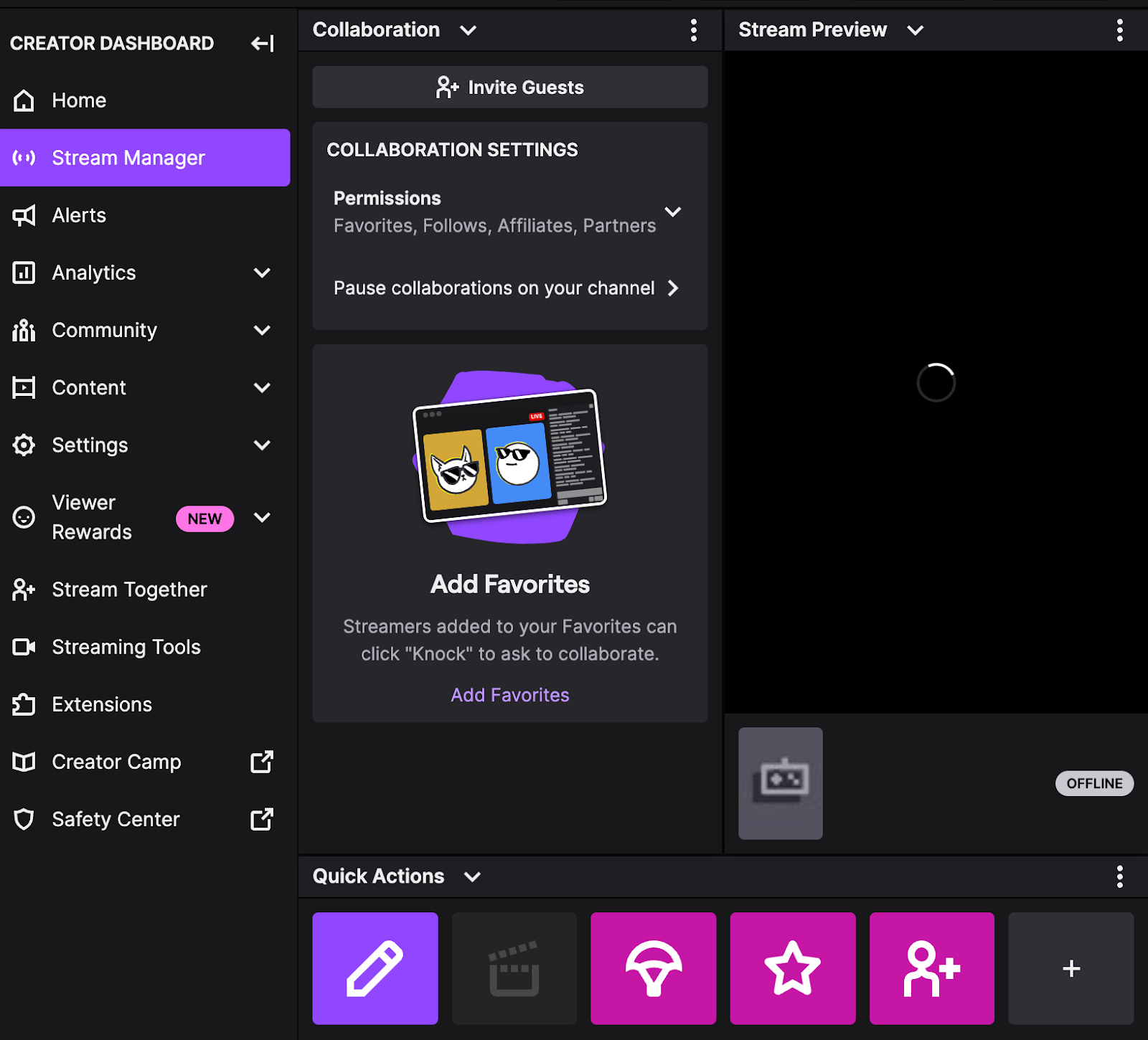
Task: Open Safety Center external link icon
Action: tap(262, 819)
